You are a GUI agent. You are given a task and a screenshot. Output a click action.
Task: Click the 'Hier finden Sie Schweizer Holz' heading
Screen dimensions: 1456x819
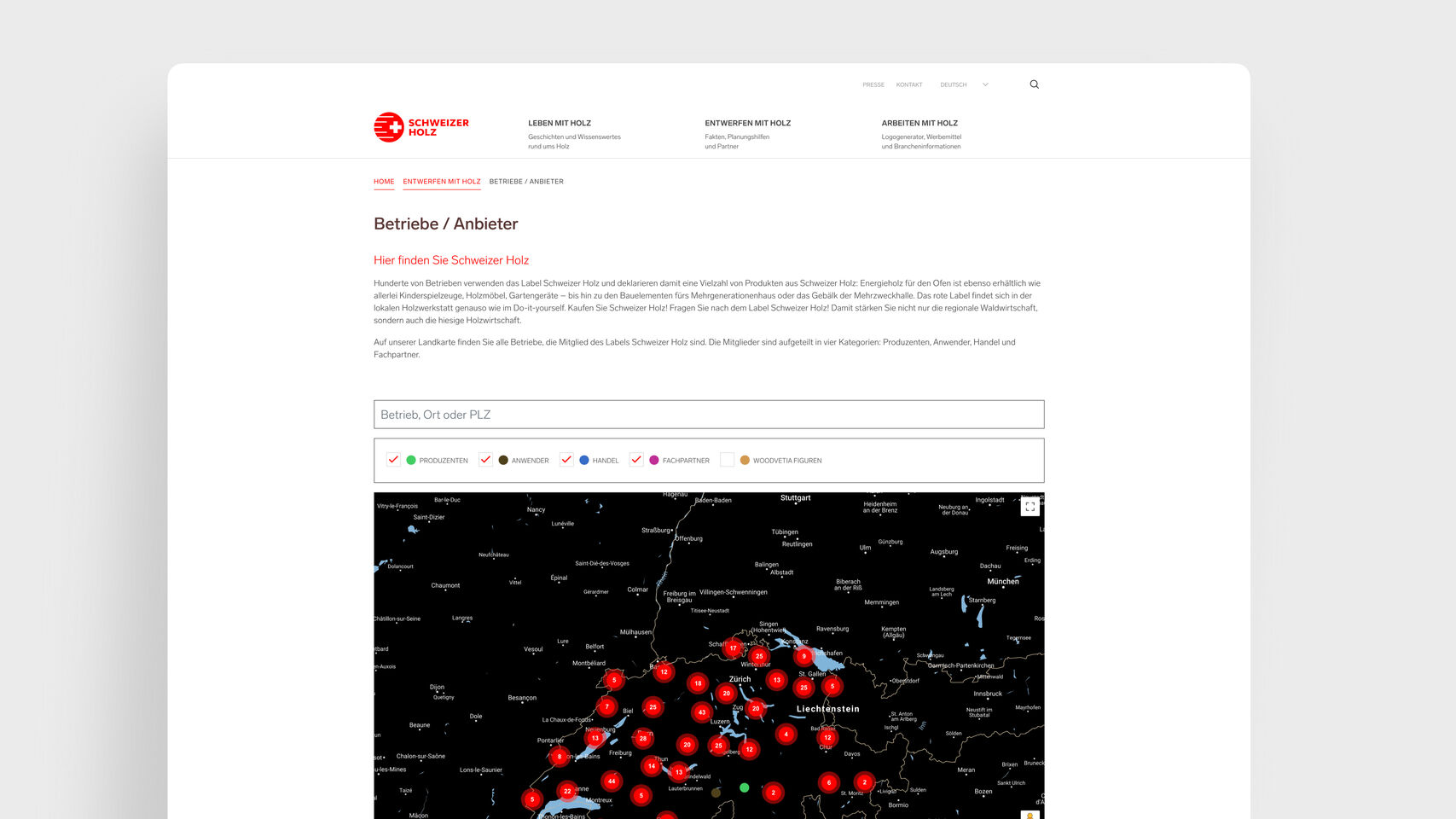[451, 260]
